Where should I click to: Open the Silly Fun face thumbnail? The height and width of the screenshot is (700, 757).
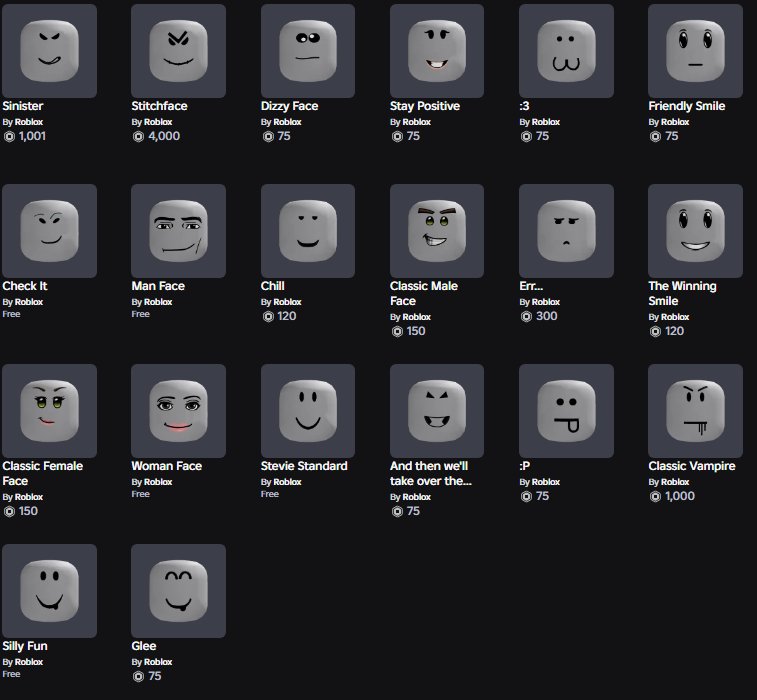(49, 591)
